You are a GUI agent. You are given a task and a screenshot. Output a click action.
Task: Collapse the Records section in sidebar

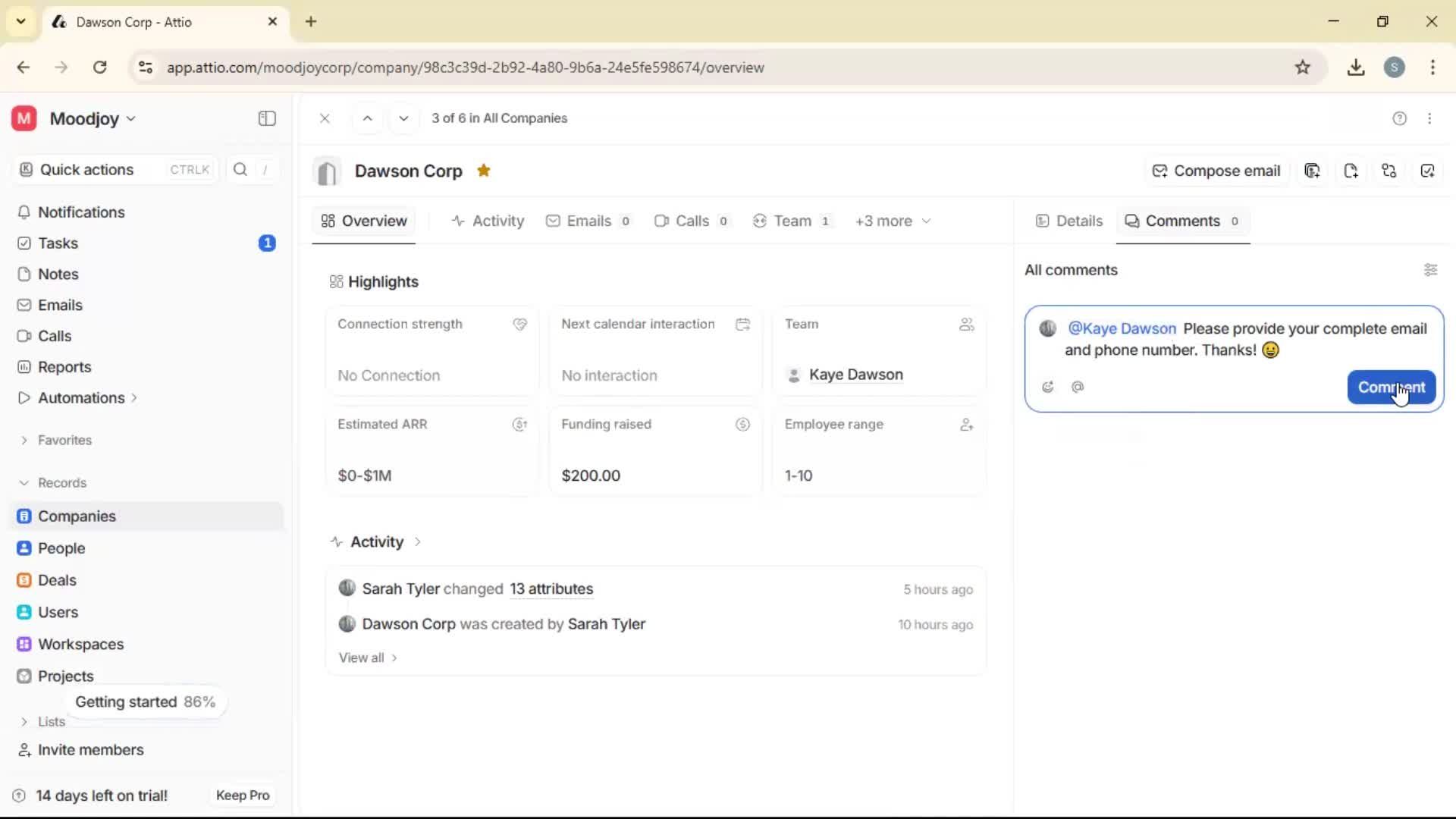click(x=25, y=483)
